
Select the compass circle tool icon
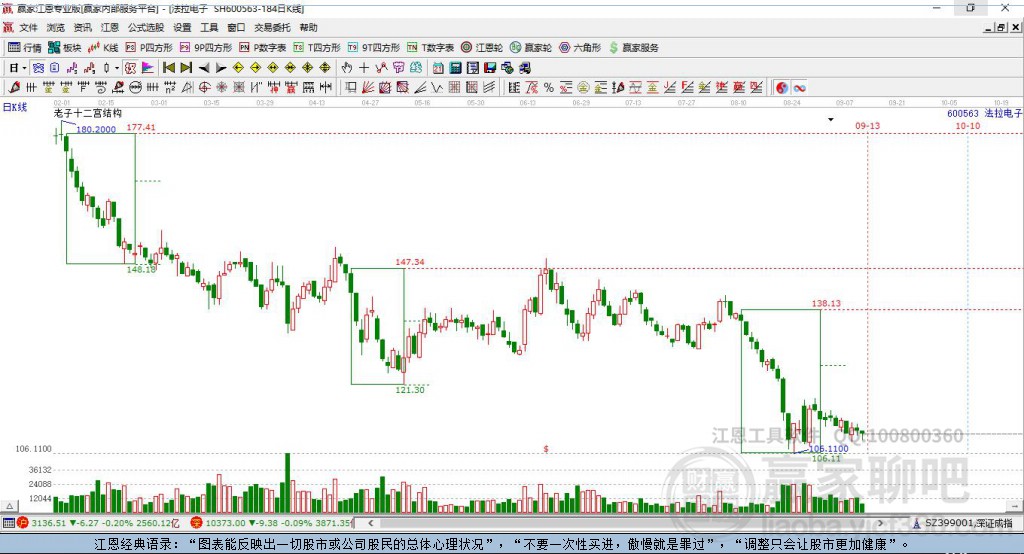[x=204, y=88]
